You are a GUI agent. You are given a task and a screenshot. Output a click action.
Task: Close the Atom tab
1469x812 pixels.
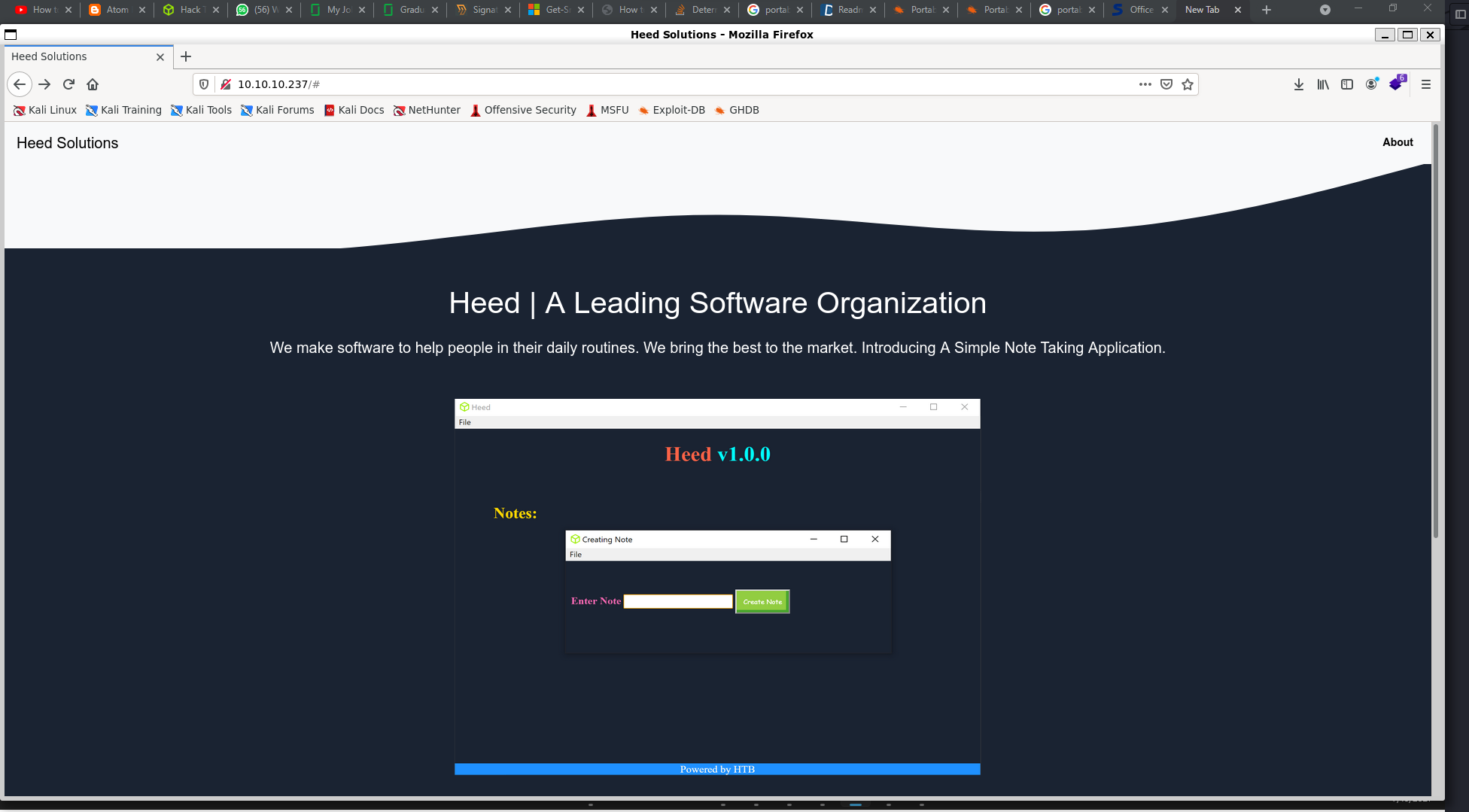pos(142,10)
